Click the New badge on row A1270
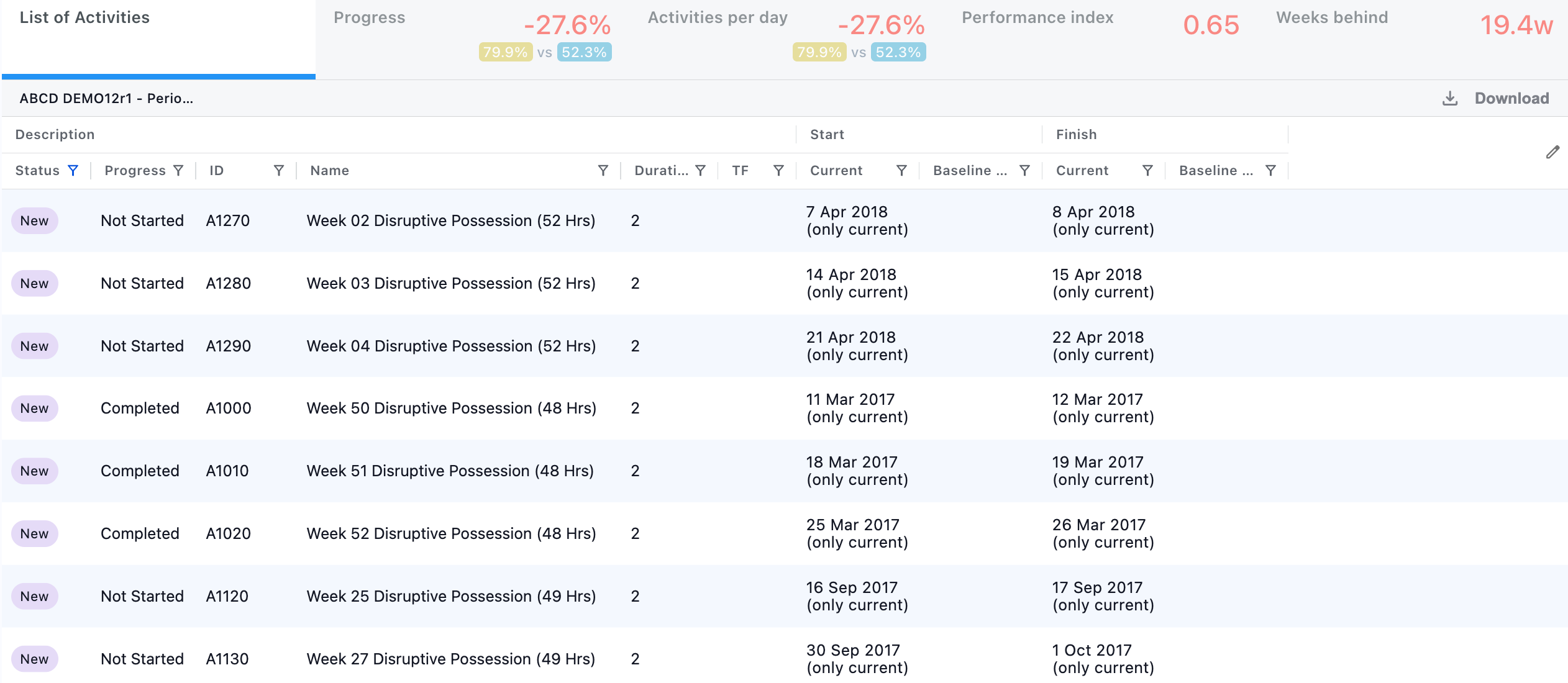Screen dimensions: 1568x683 tap(35, 220)
